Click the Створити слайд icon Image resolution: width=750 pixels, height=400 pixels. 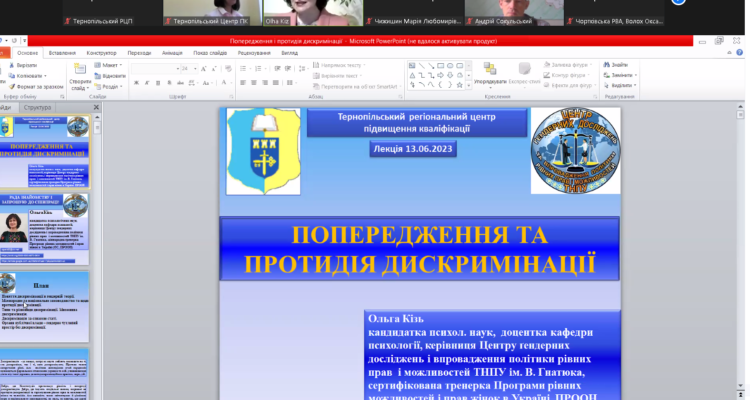pyautogui.click(x=80, y=70)
